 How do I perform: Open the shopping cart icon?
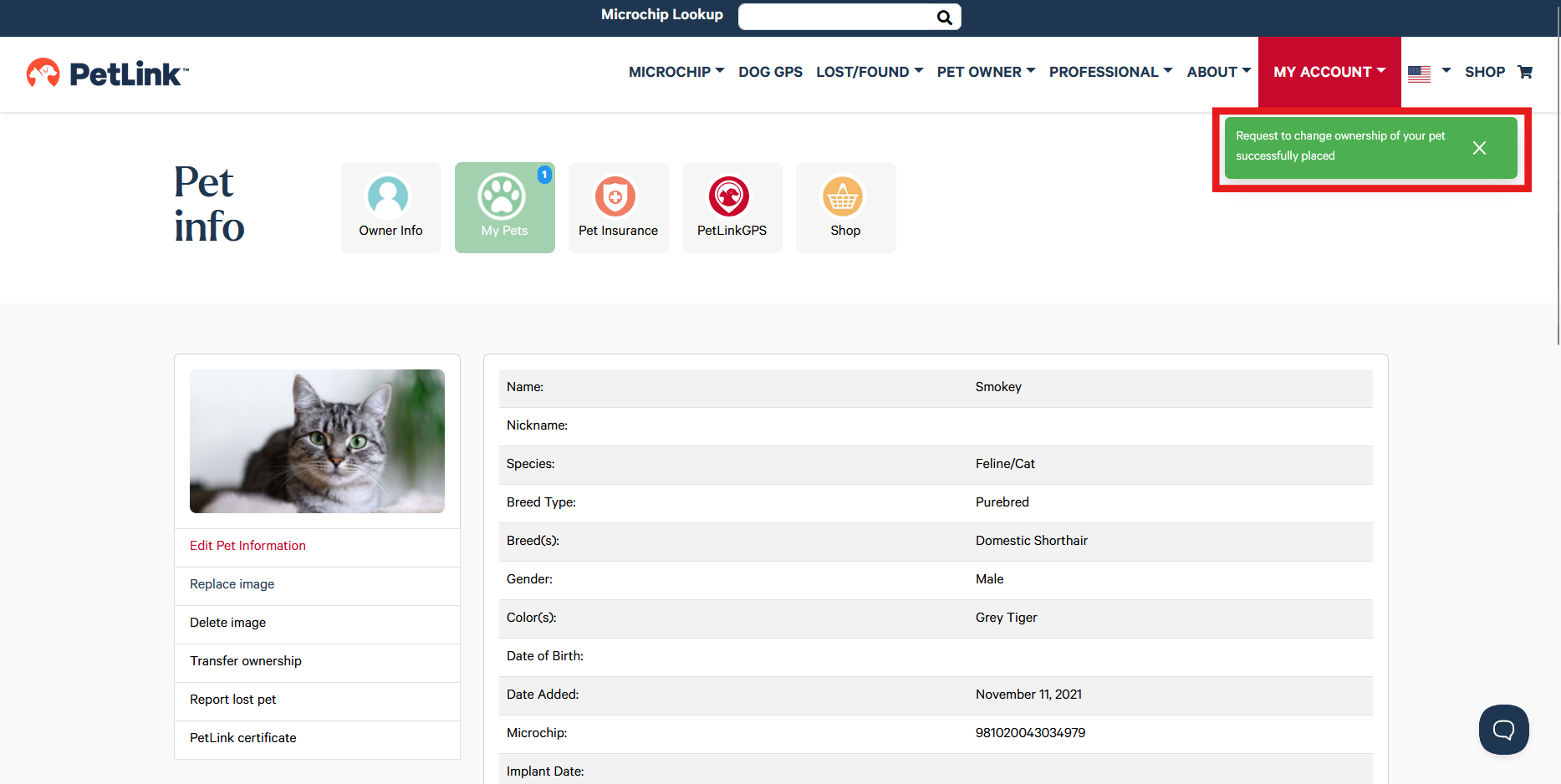click(1525, 72)
